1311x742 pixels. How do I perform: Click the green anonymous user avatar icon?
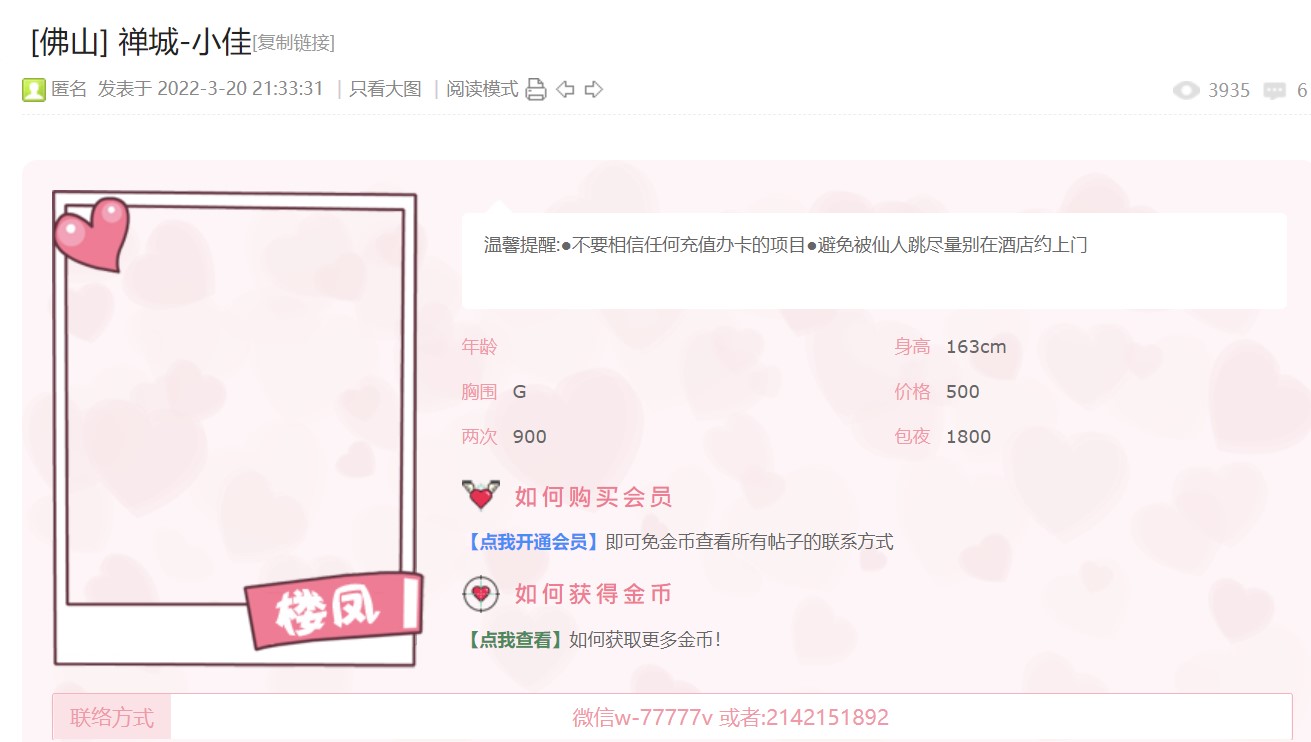coord(34,90)
